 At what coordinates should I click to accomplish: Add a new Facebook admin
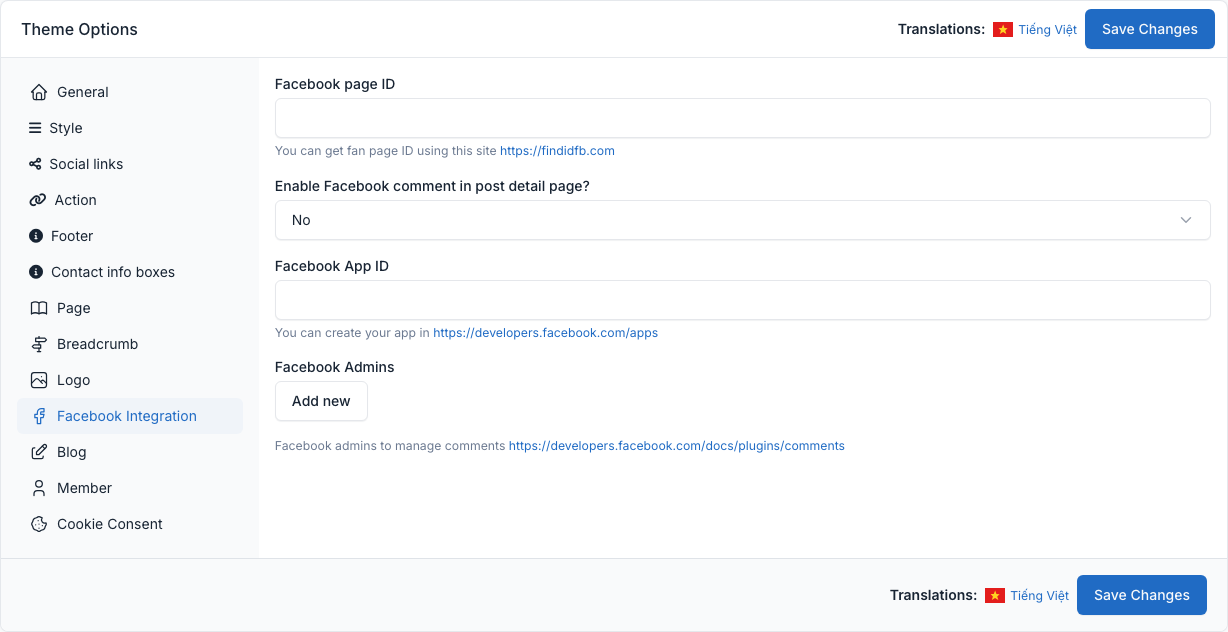(x=321, y=401)
